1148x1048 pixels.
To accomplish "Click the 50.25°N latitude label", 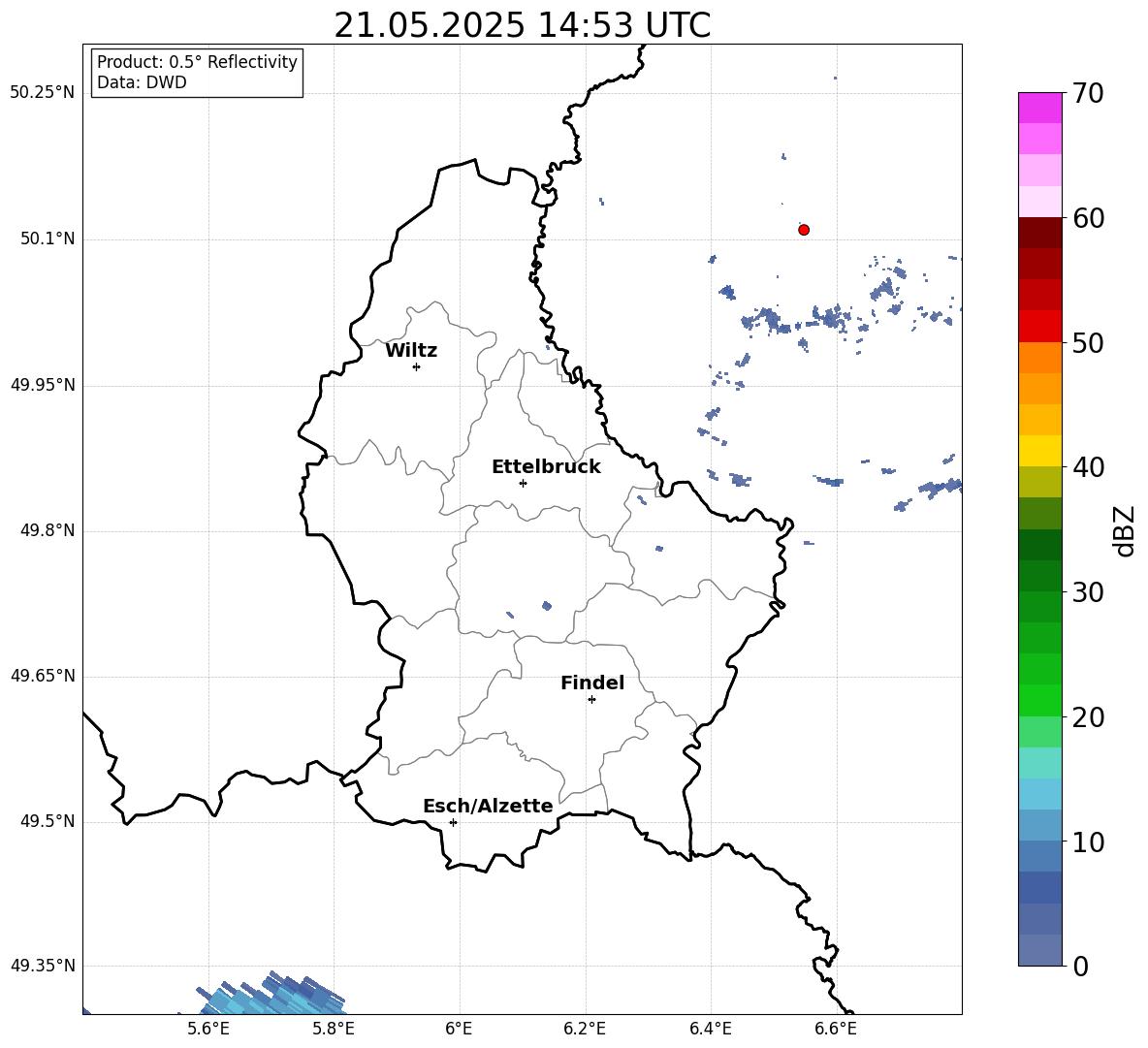I will [x=43, y=93].
